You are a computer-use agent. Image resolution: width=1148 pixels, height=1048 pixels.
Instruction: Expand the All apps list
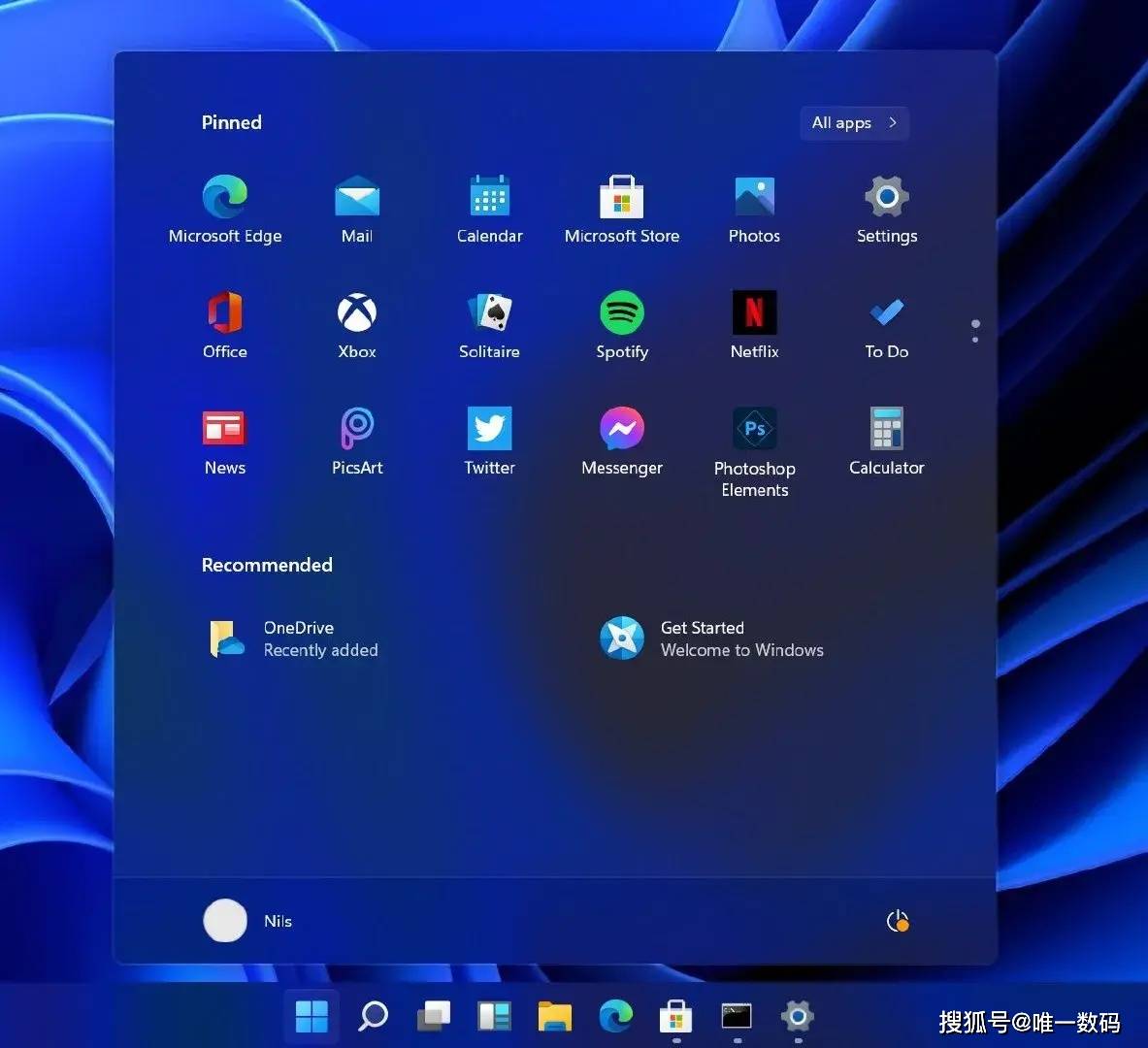854,123
